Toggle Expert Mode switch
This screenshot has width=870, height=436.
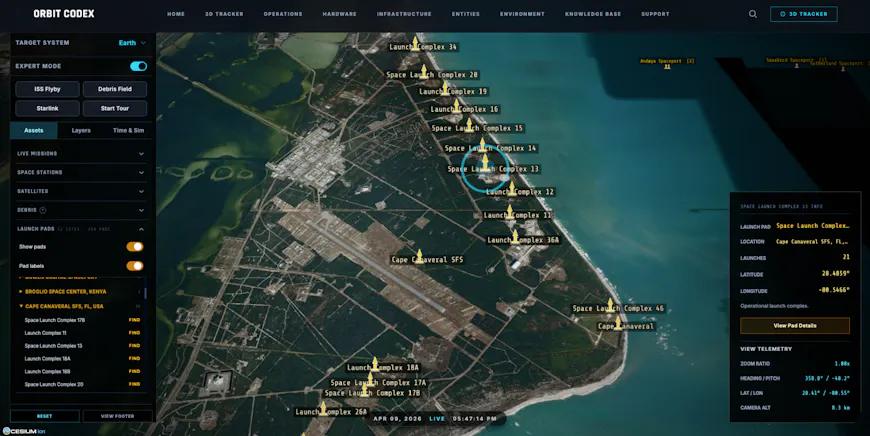138,66
